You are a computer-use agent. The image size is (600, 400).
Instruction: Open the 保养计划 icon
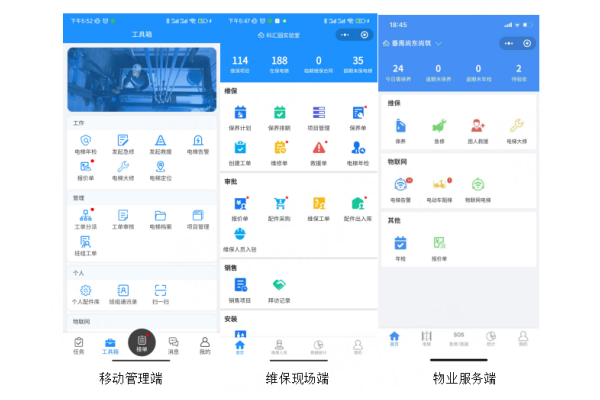point(240,113)
